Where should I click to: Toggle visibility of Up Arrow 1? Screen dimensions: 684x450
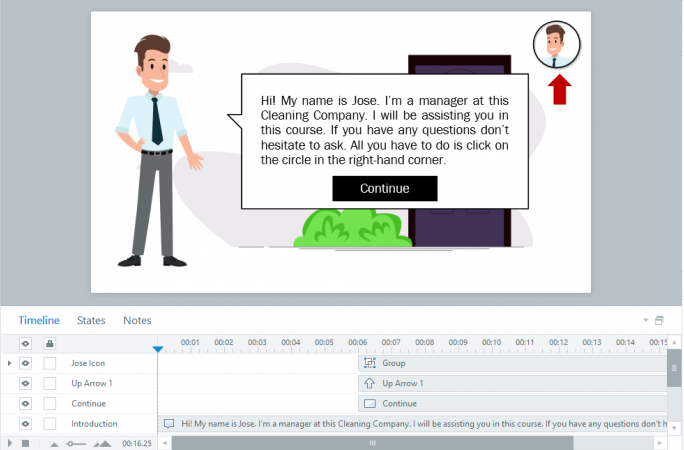tap(26, 383)
